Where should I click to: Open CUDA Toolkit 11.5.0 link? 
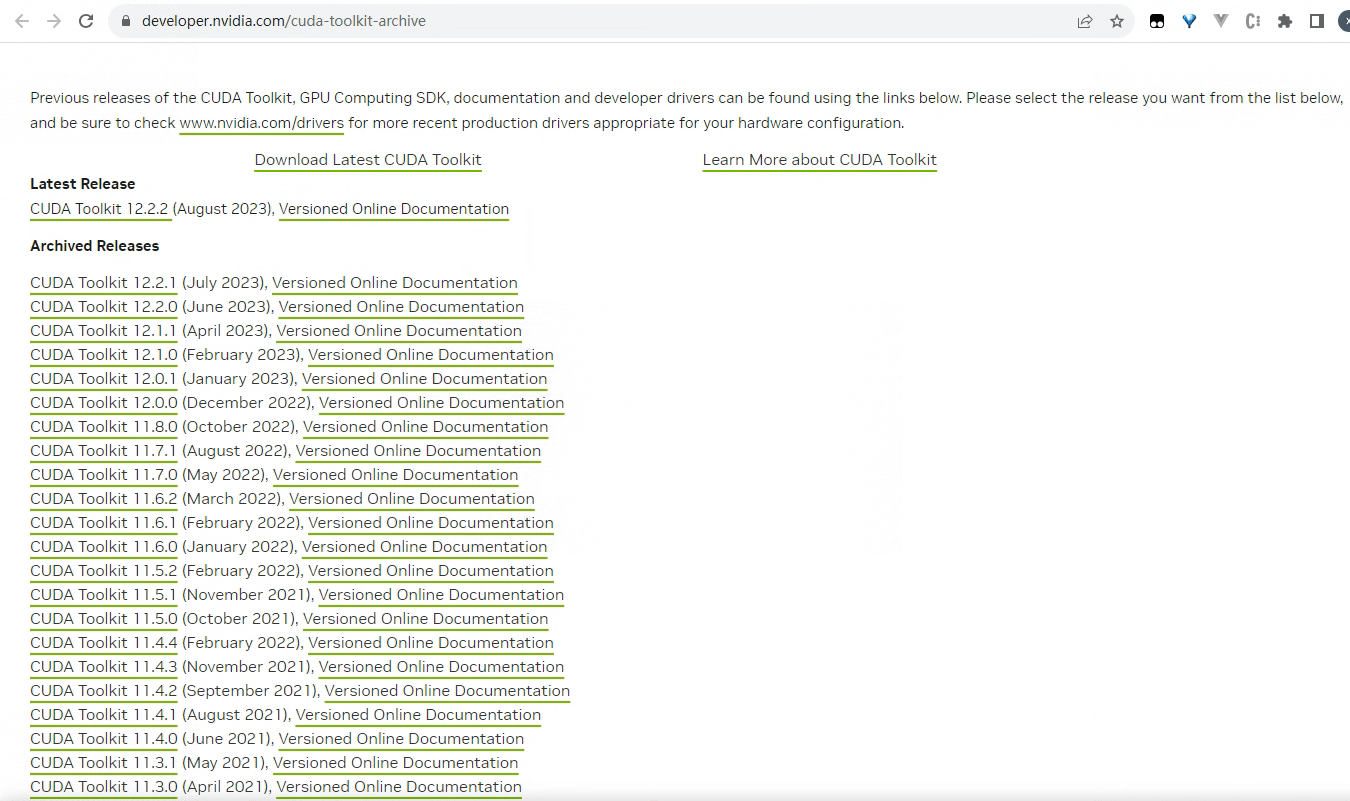104,619
